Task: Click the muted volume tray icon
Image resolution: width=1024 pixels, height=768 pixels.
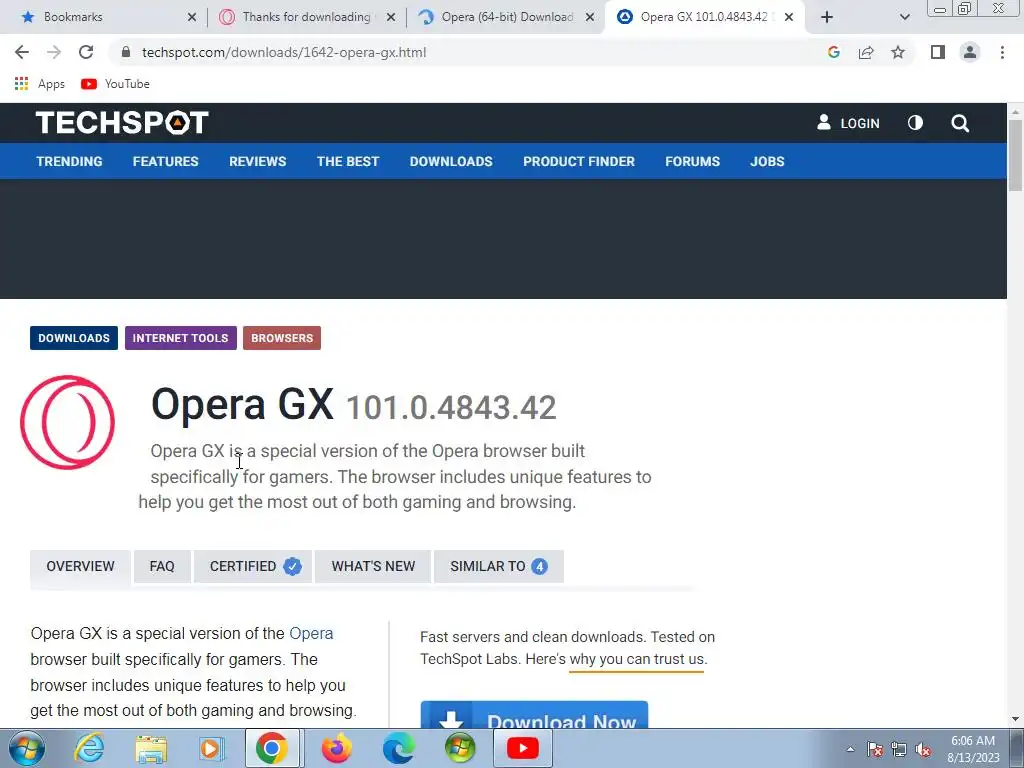Action: 923,750
